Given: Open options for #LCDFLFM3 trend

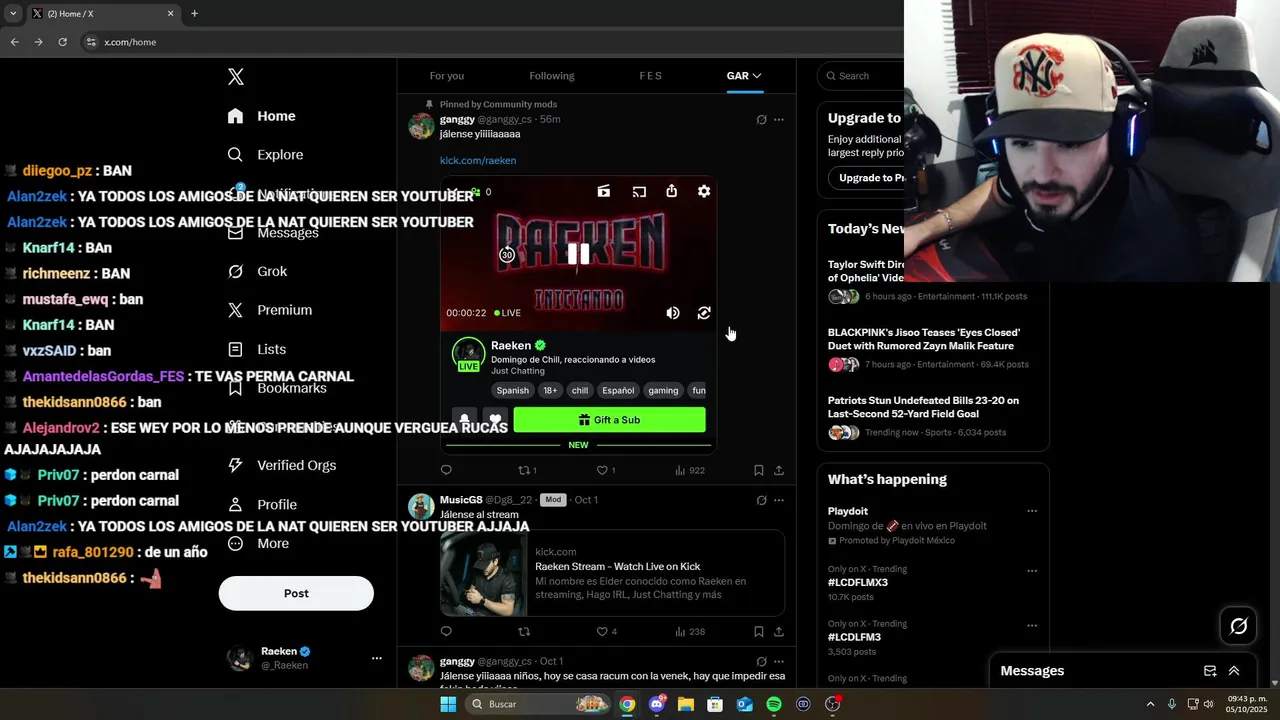Looking at the screenshot, I should coord(1032,626).
